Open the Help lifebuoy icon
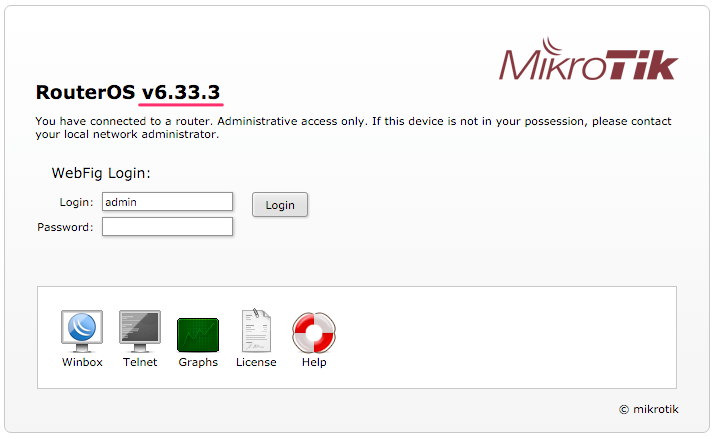Image resolution: width=714 pixels, height=439 pixels. [314, 332]
